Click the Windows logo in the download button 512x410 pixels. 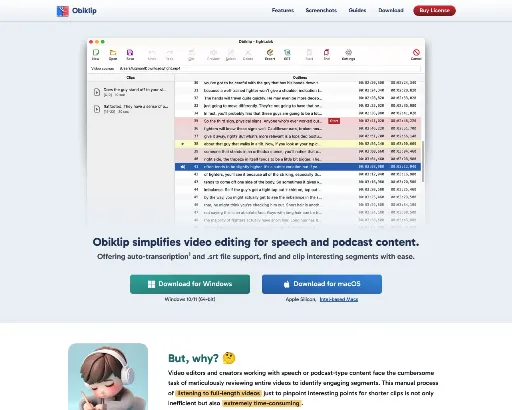point(151,284)
